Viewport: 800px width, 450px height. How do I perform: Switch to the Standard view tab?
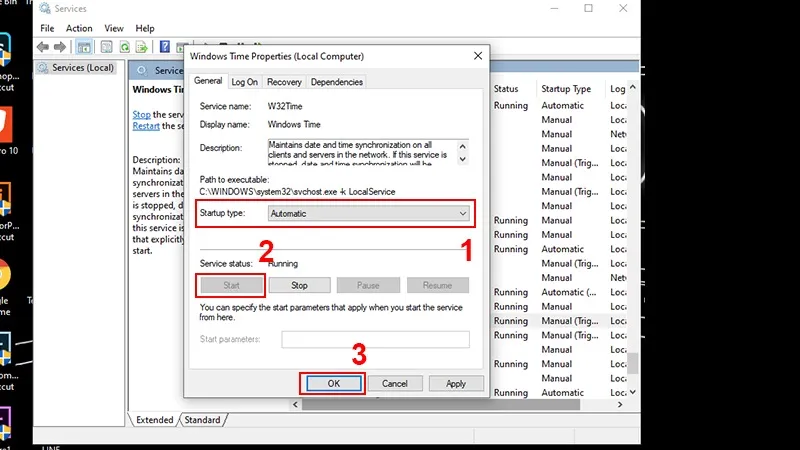[202, 420]
